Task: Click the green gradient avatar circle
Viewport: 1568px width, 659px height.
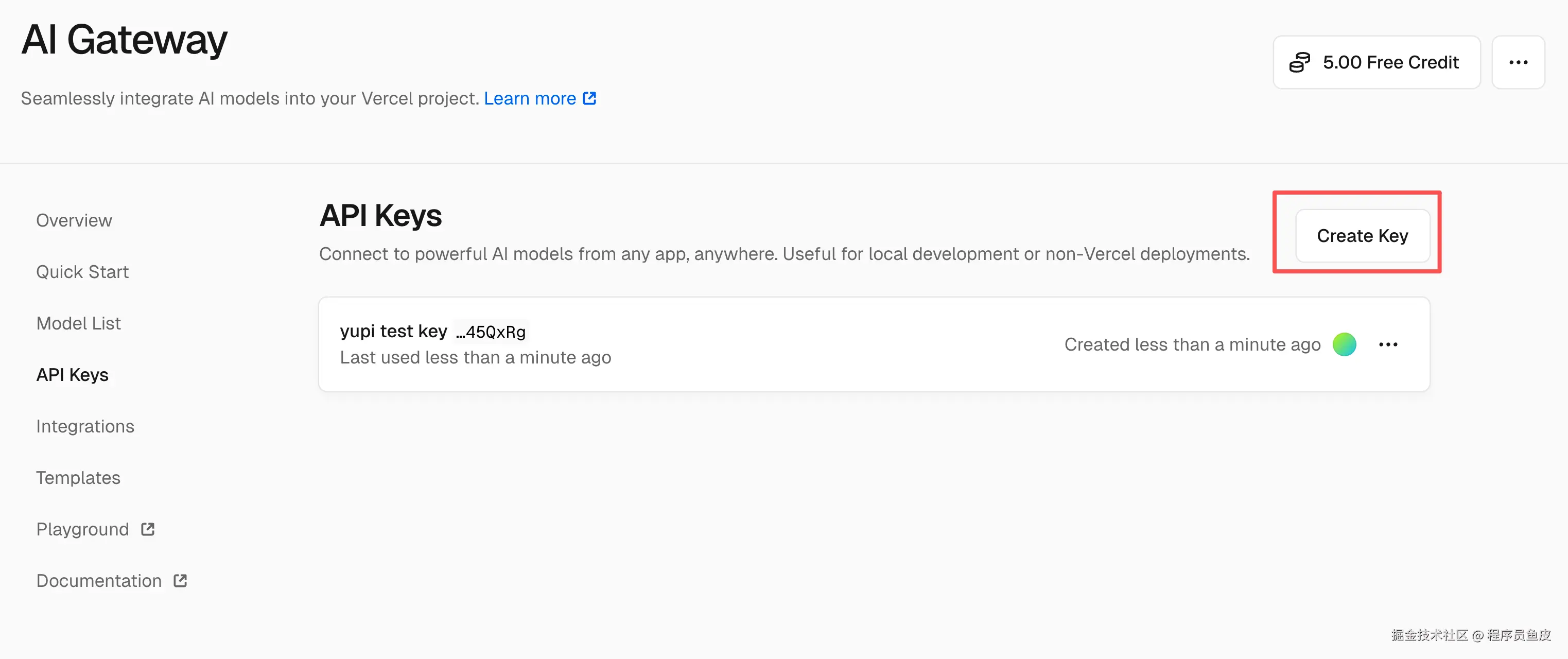Action: click(x=1344, y=344)
